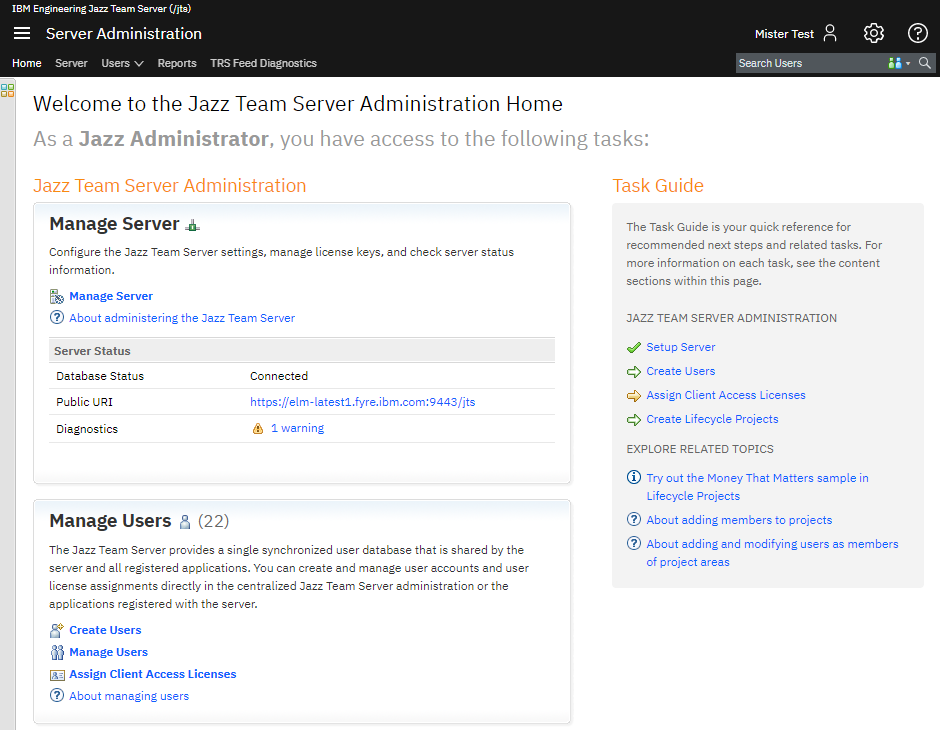View the 1 warning diagnostics link
This screenshot has height=730, width=940.
pos(297,428)
